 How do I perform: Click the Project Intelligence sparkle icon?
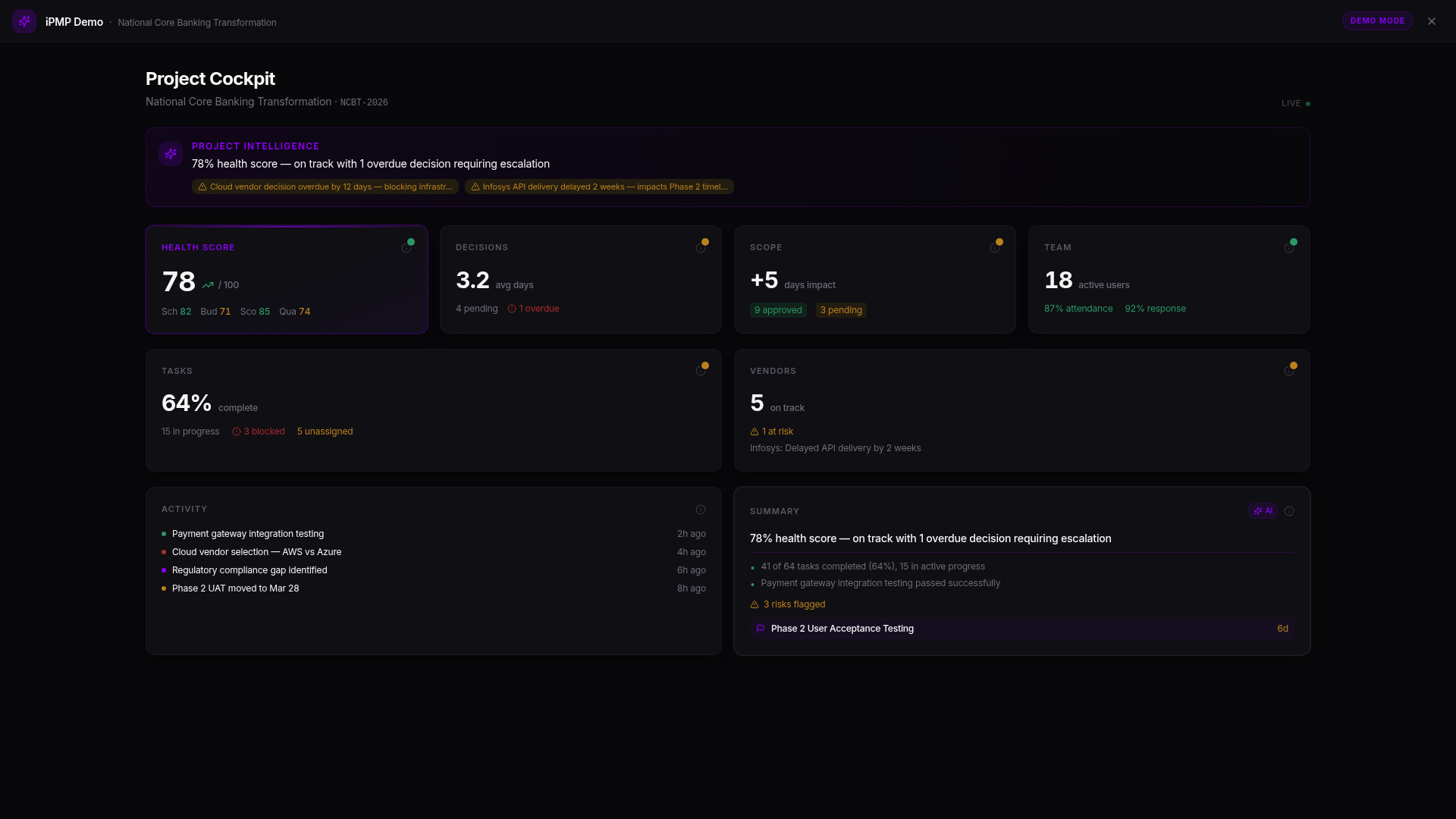tap(171, 154)
